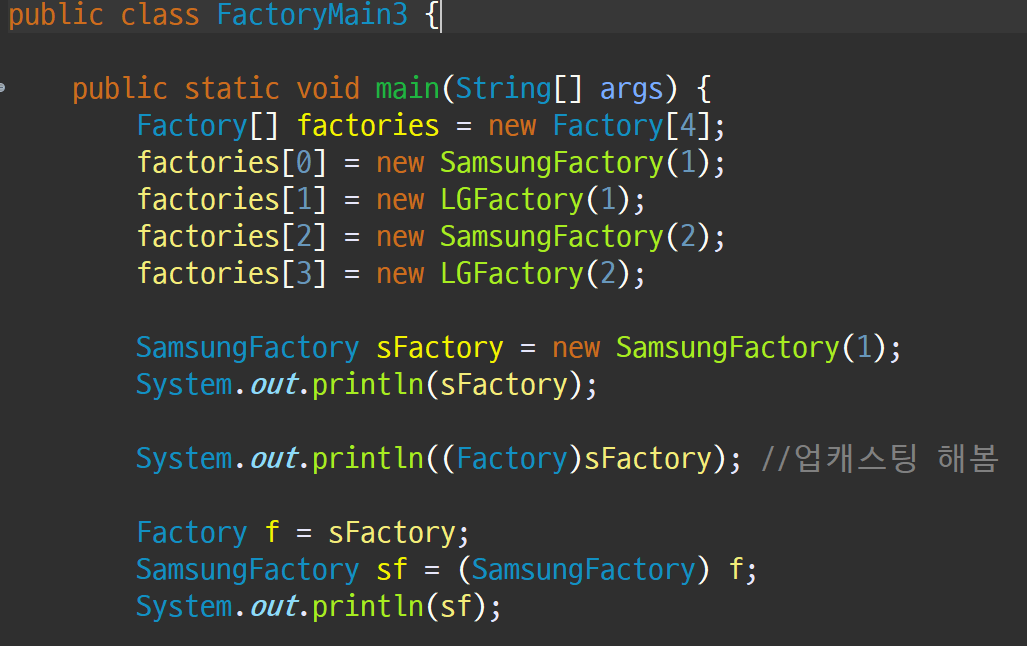Click println(sf) statement
The image size is (1027, 646).
[318, 607]
